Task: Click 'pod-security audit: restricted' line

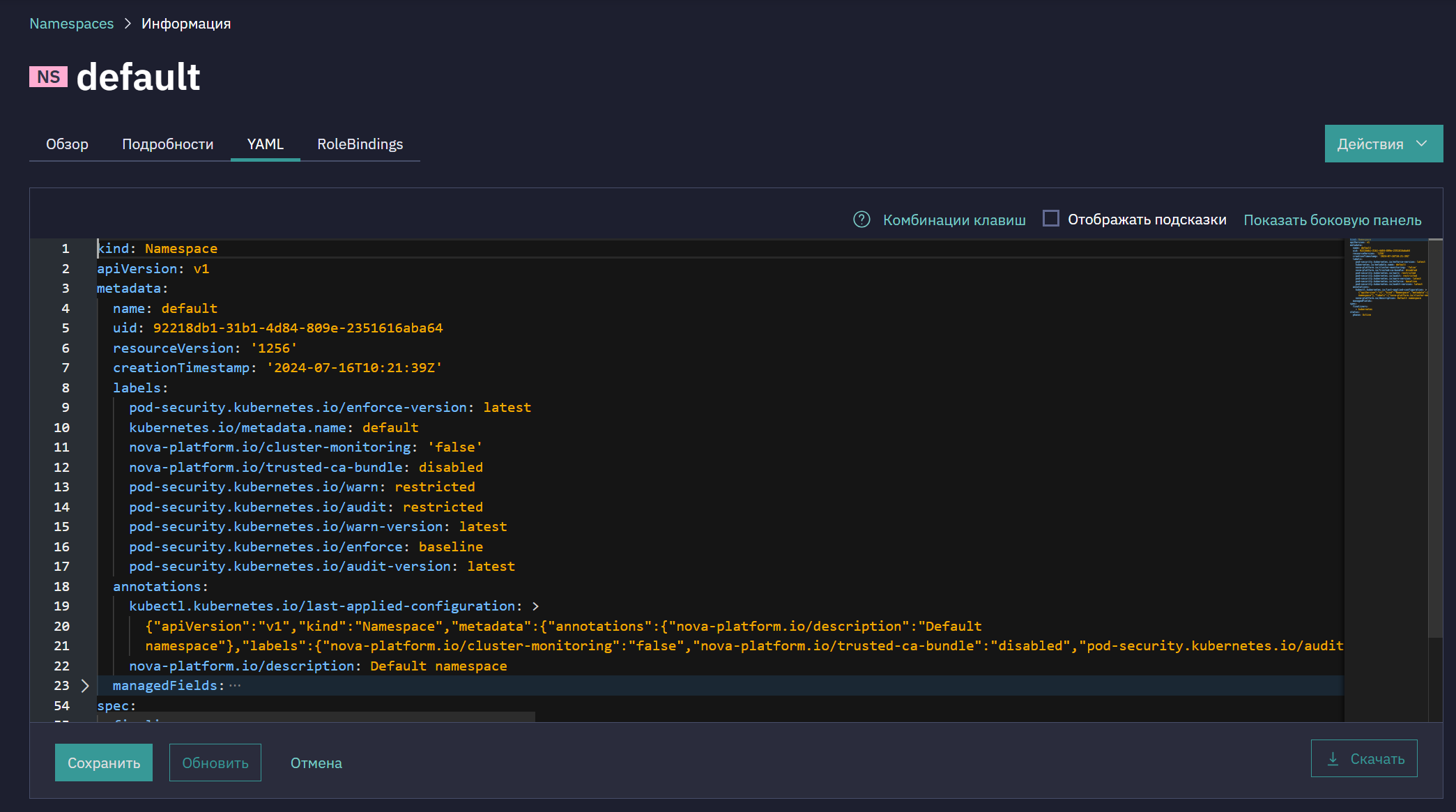Action: point(306,507)
